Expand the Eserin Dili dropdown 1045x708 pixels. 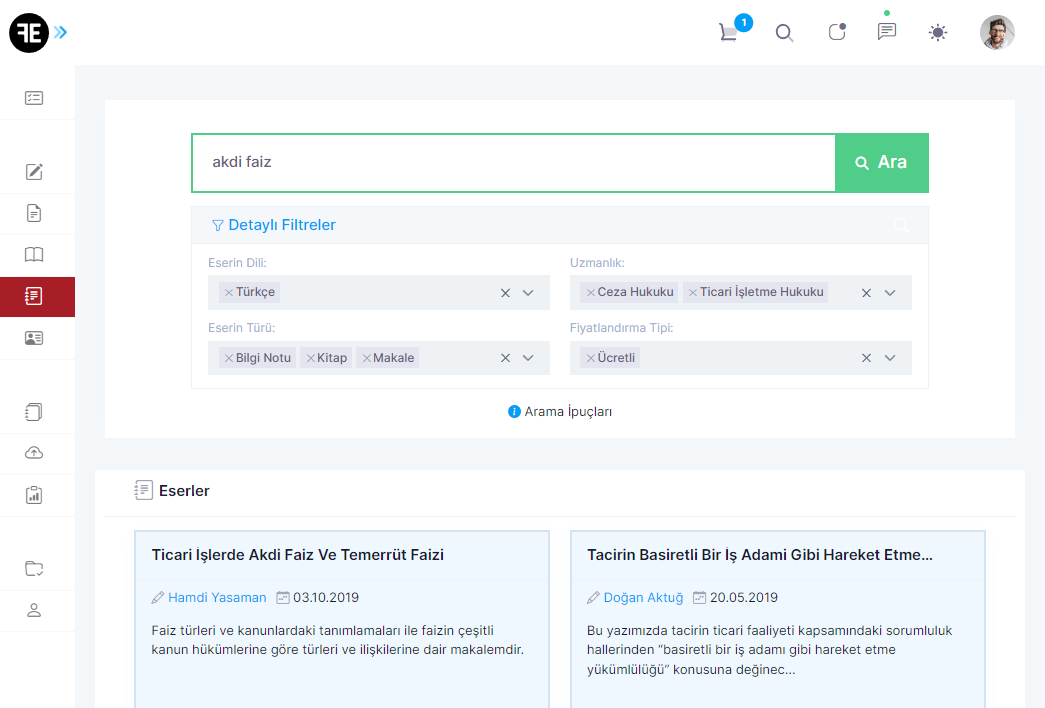coord(529,293)
